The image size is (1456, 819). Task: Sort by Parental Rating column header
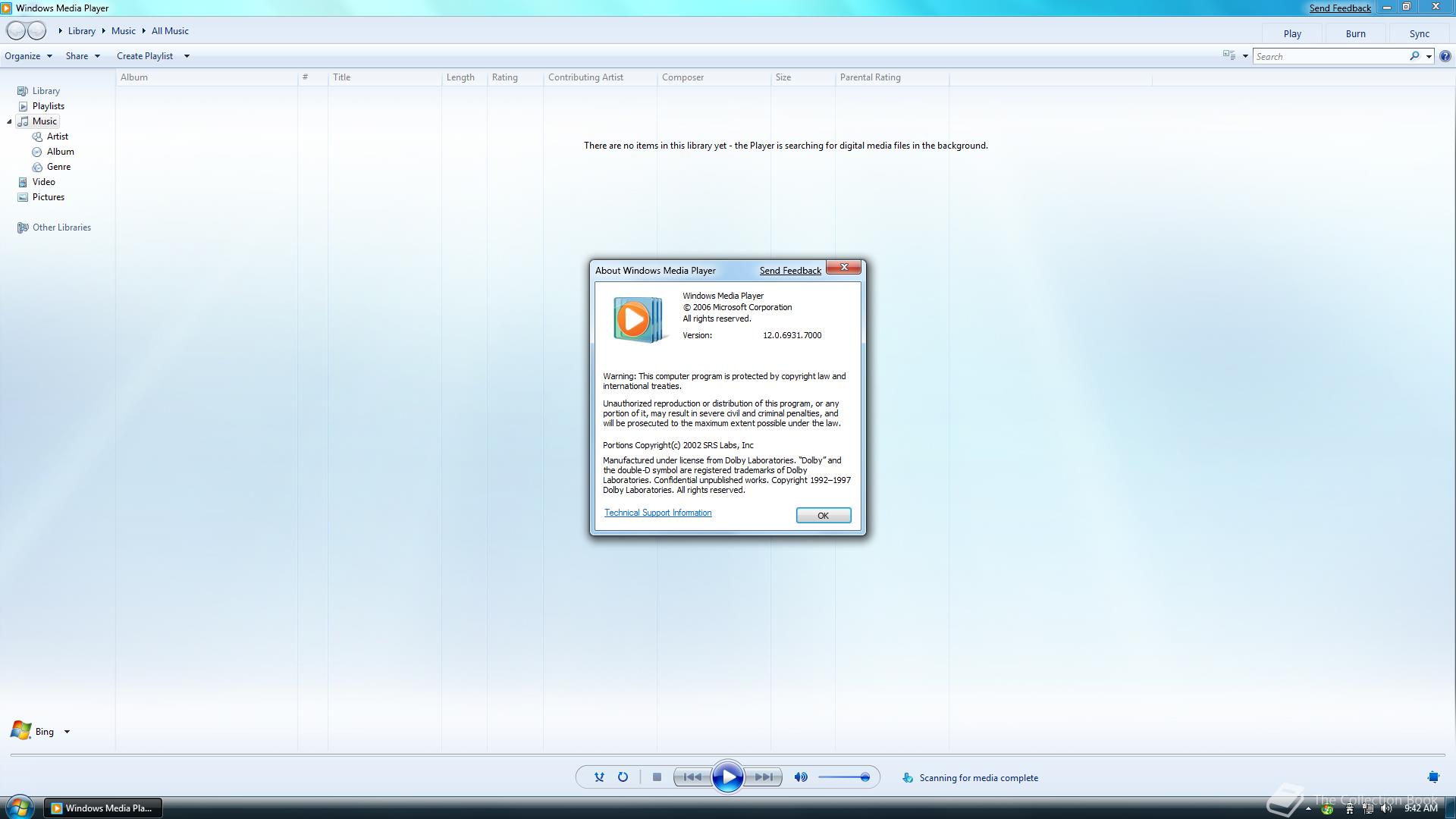tap(892, 77)
